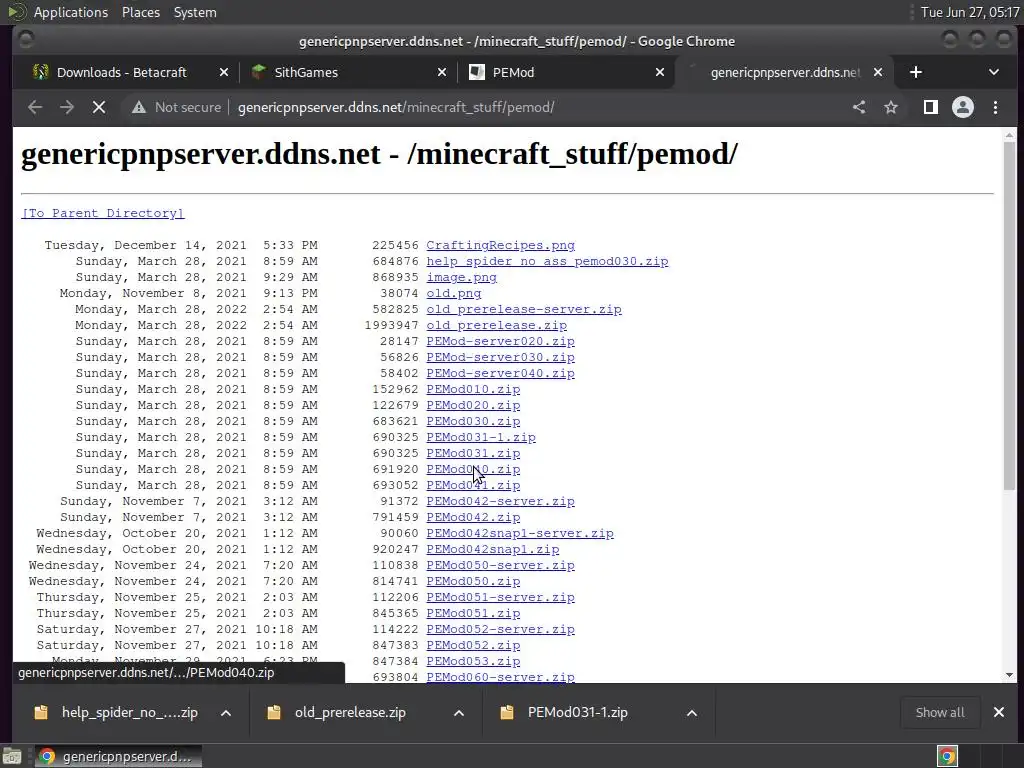Open the CraftingRecipes.png link
1024x768 pixels.
tap(500, 245)
